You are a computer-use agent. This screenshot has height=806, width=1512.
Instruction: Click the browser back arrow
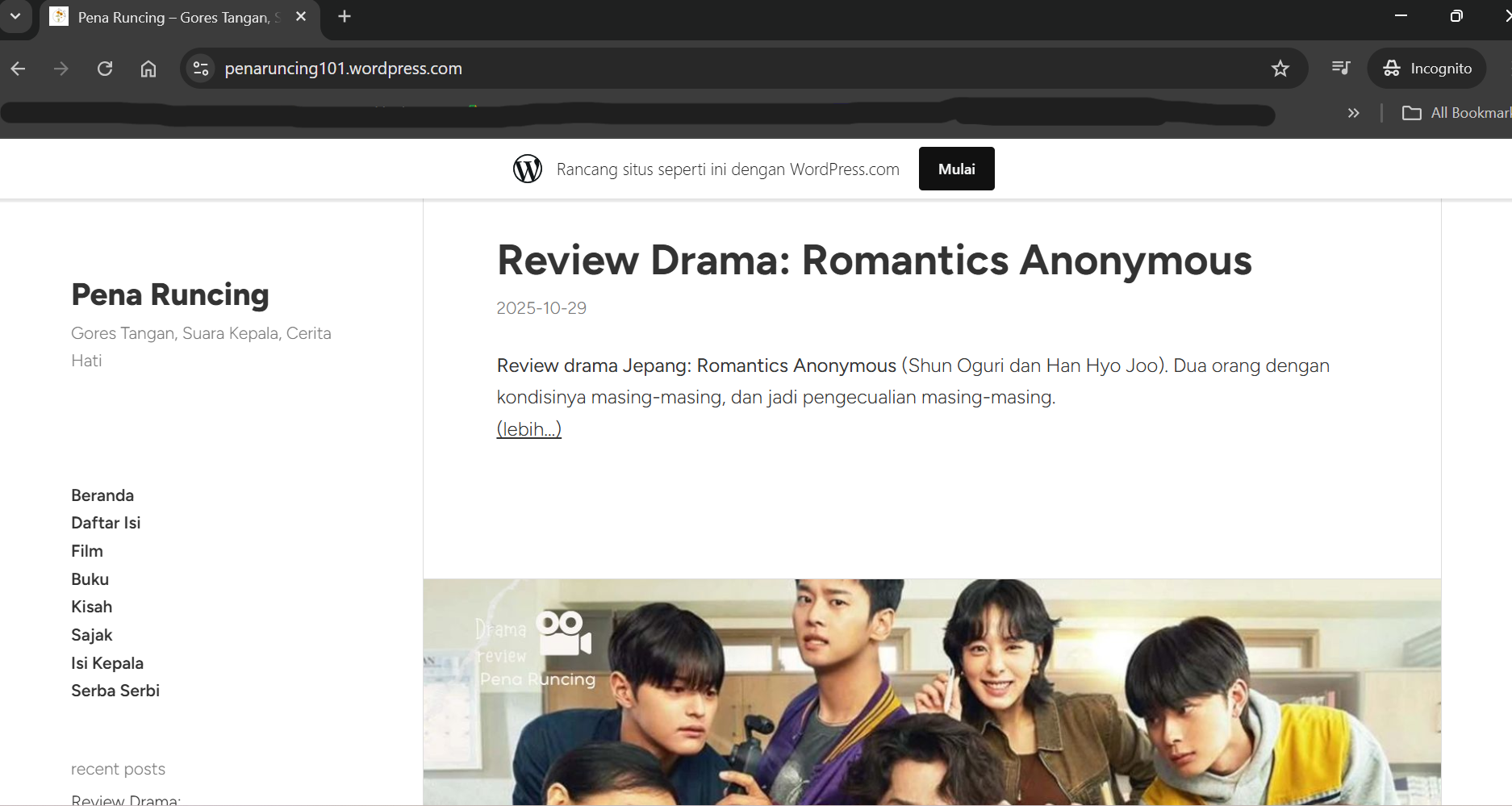[19, 69]
